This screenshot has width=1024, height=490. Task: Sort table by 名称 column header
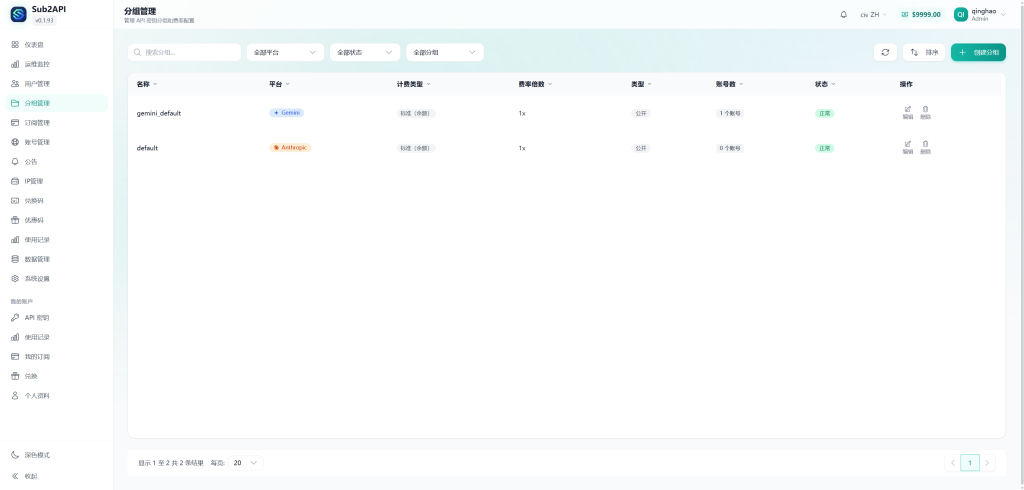coord(147,84)
